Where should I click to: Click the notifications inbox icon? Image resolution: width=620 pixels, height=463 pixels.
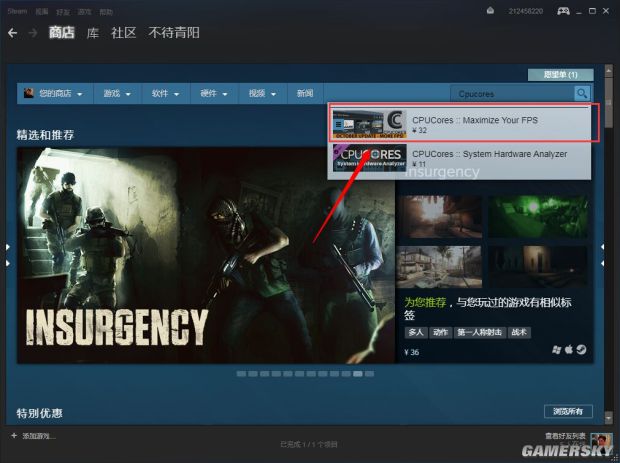(490, 10)
